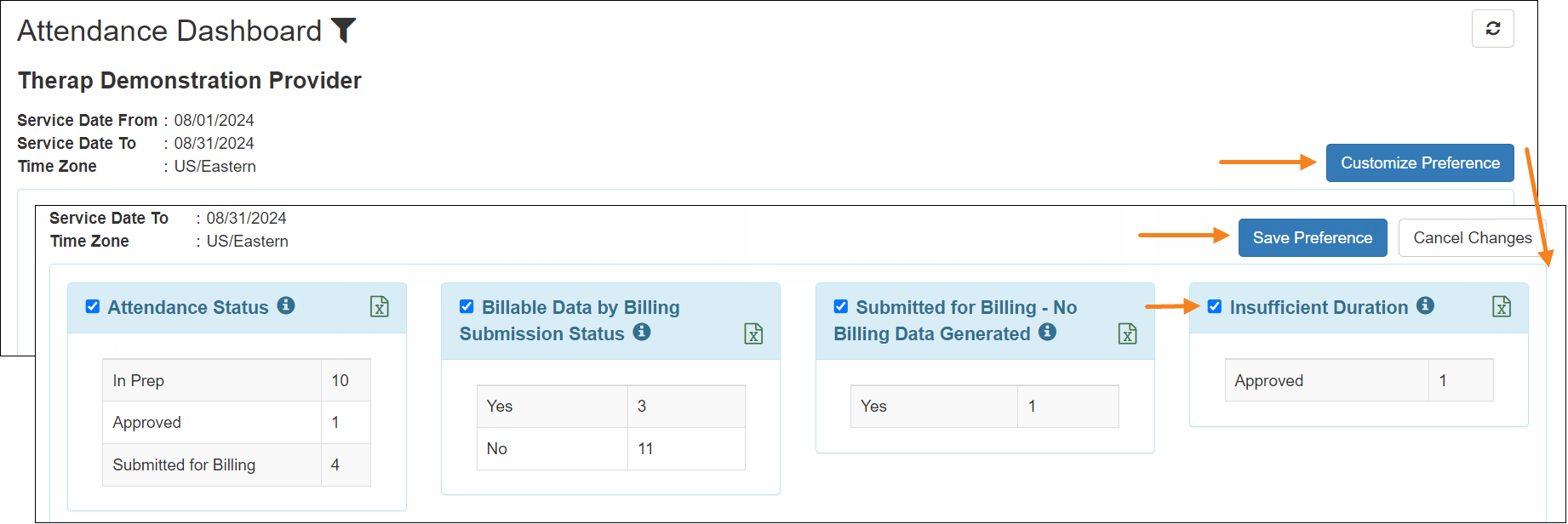Uncheck the Attendance Status checkbox
Screen dimensions: 1568x524
tap(93, 306)
